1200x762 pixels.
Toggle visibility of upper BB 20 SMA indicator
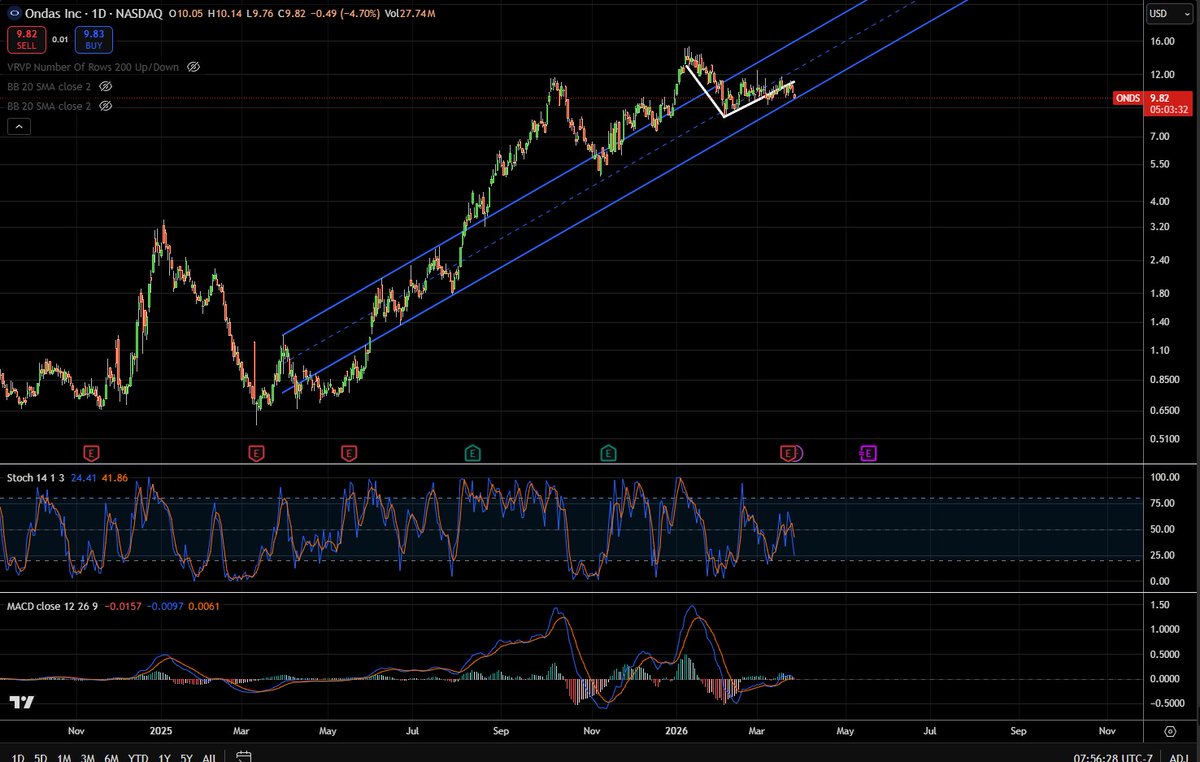105,87
